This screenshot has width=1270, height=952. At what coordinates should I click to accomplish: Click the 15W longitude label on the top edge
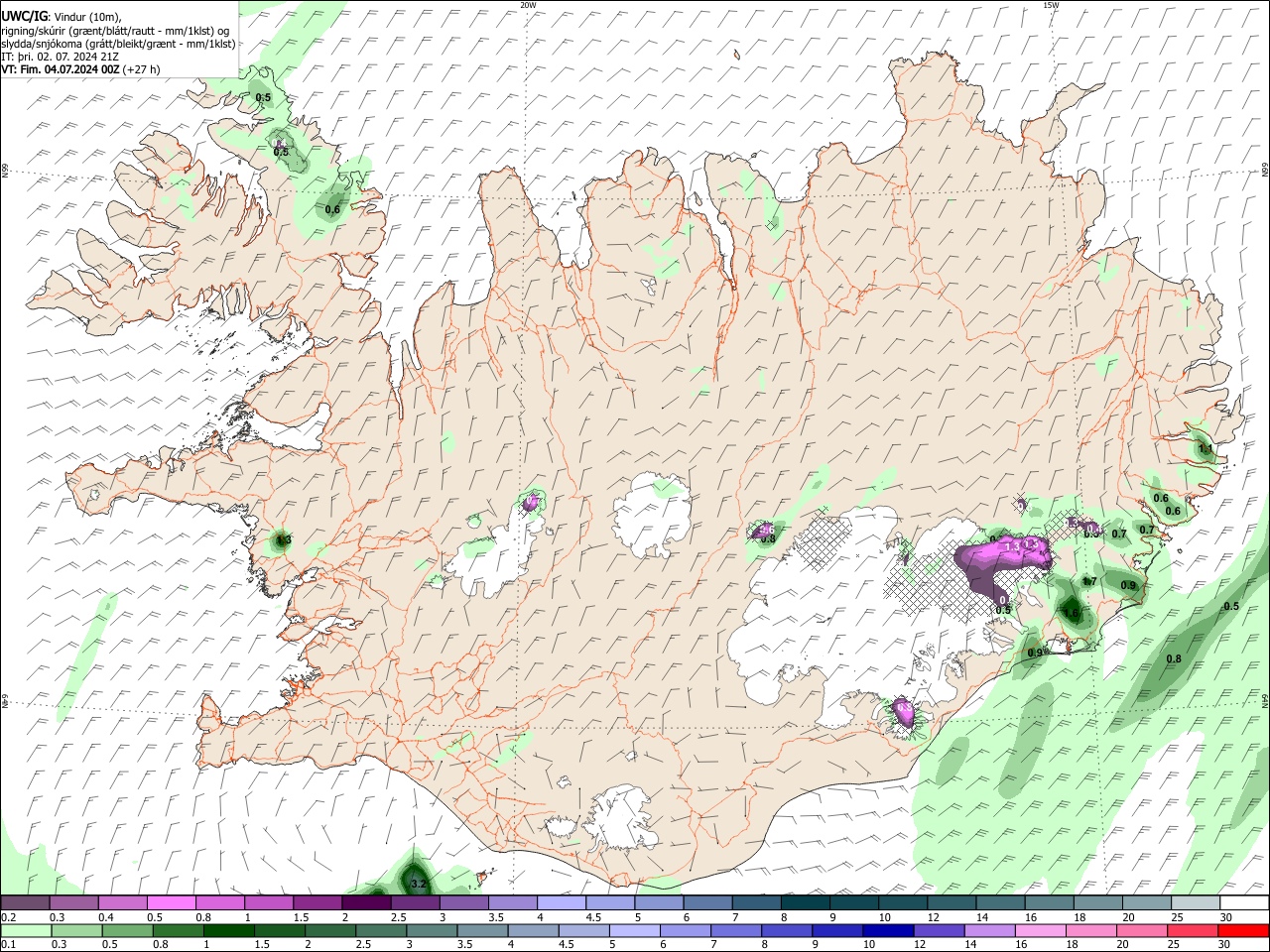coord(1051,5)
